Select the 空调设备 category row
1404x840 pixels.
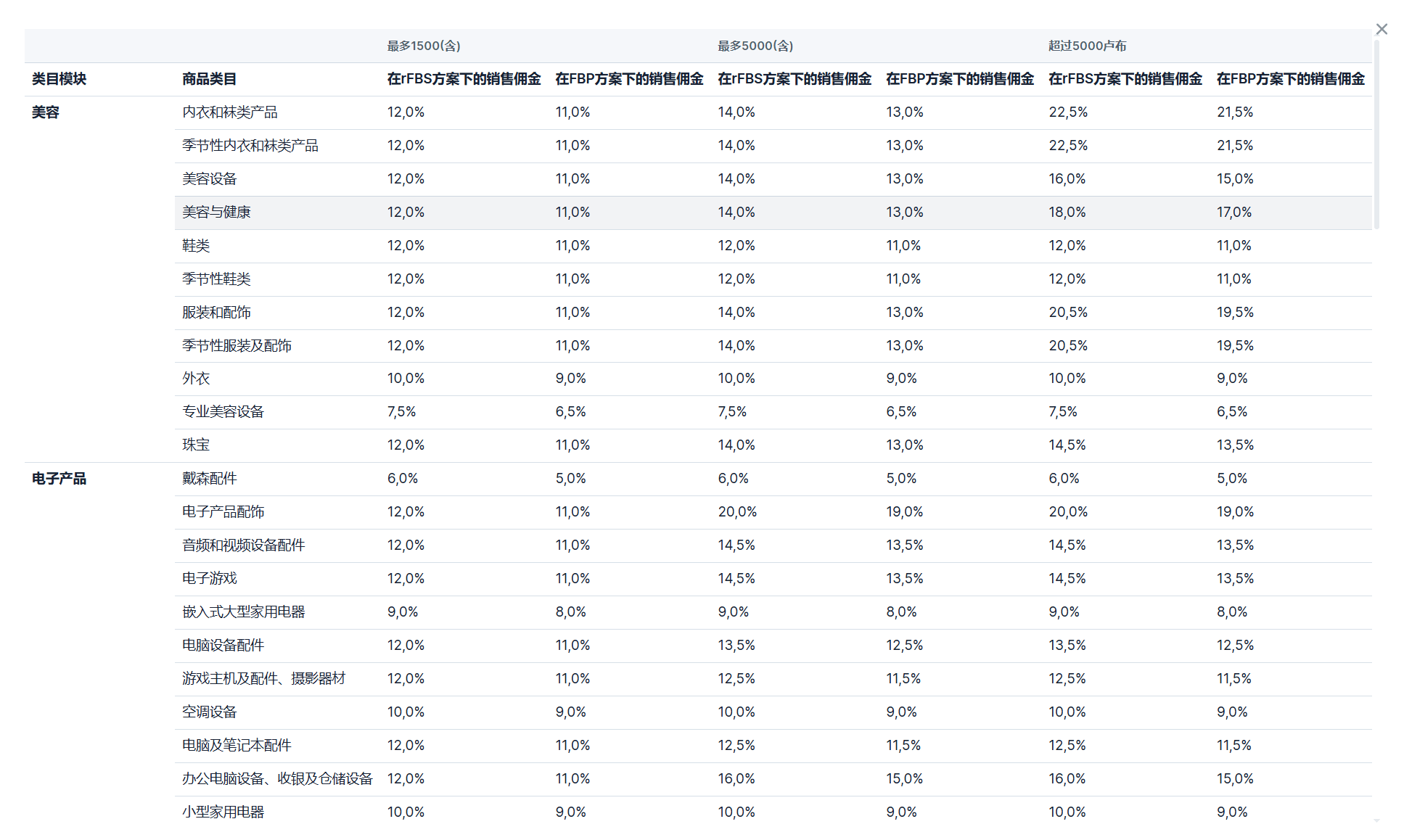pyautogui.click(x=210, y=712)
